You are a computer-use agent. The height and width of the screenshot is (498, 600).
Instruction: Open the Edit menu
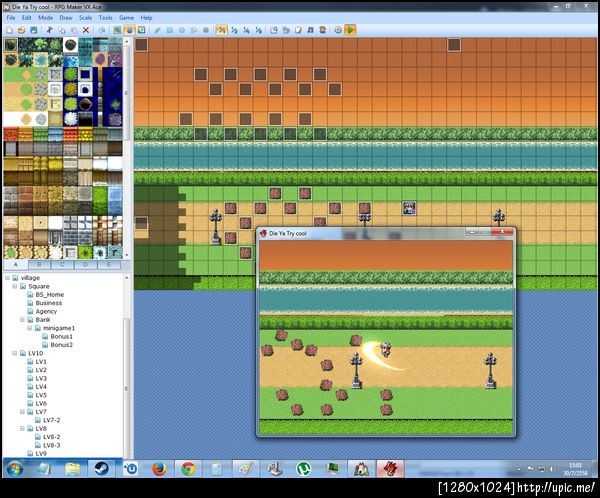coord(26,18)
